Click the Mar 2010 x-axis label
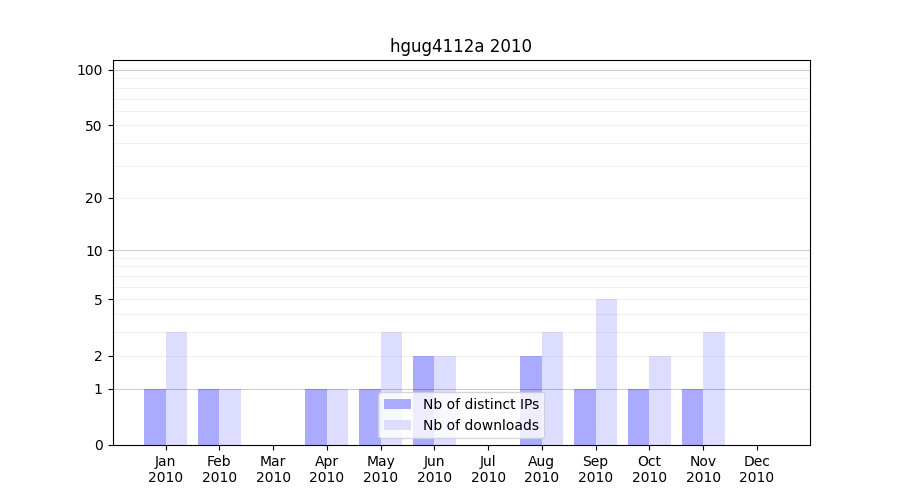This screenshot has width=900, height=500. [x=273, y=469]
